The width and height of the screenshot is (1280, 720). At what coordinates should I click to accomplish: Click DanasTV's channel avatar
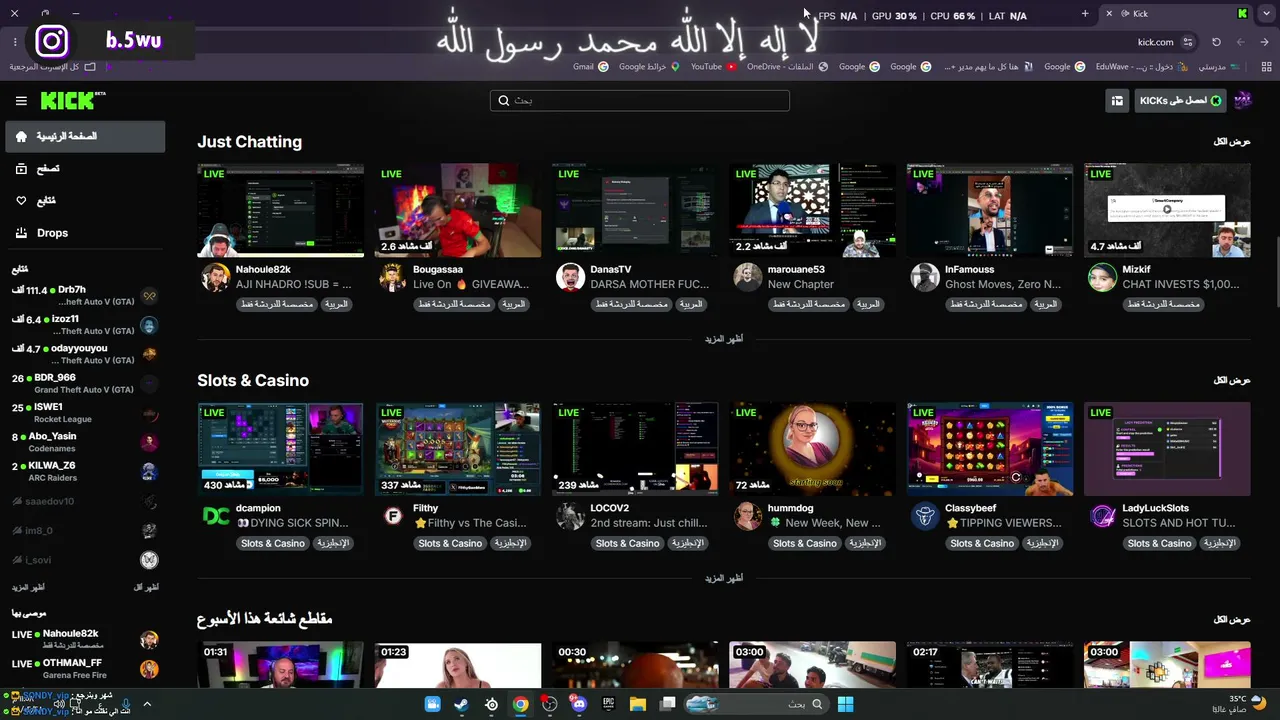click(570, 277)
